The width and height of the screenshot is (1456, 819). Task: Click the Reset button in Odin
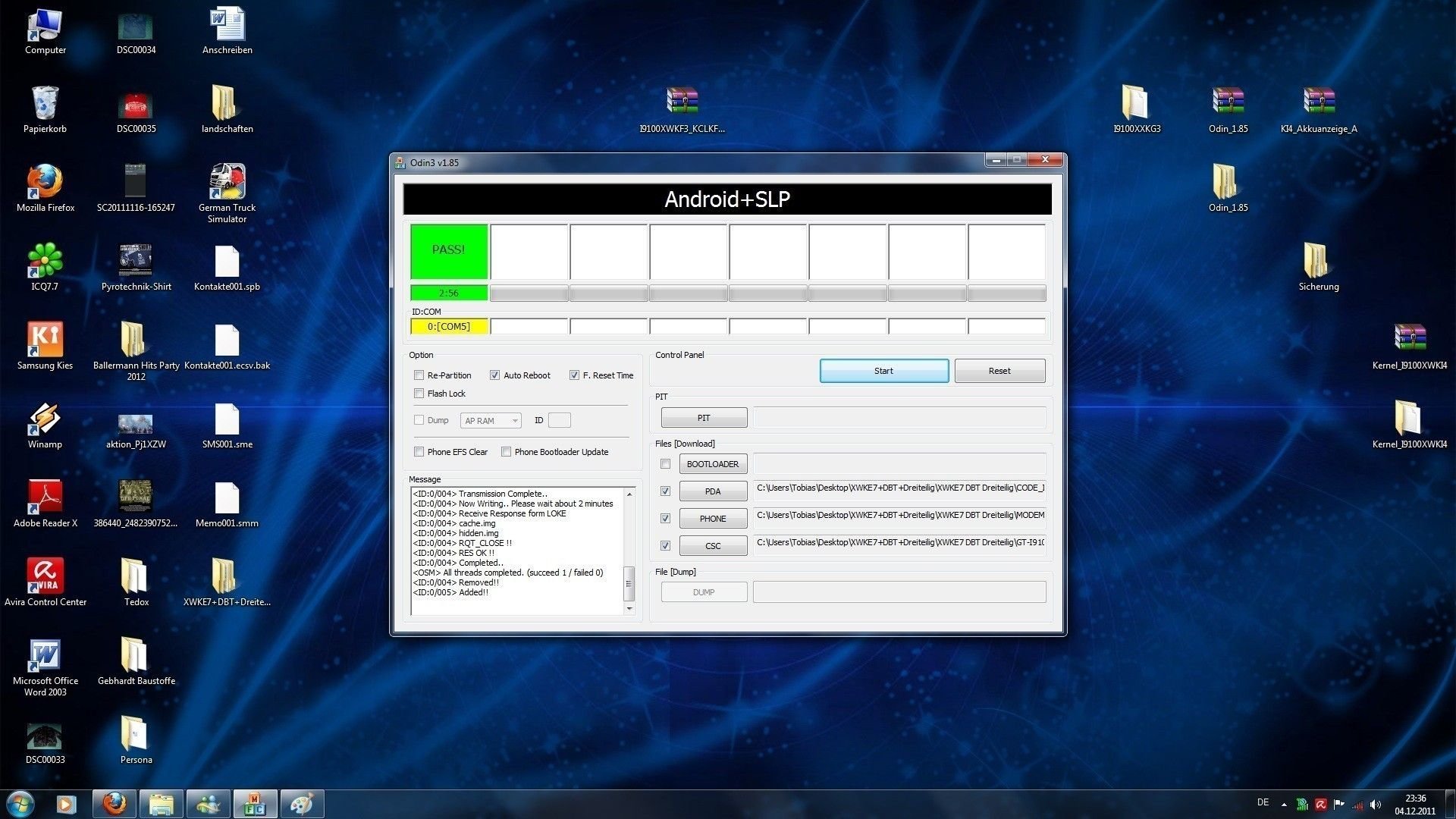999,371
